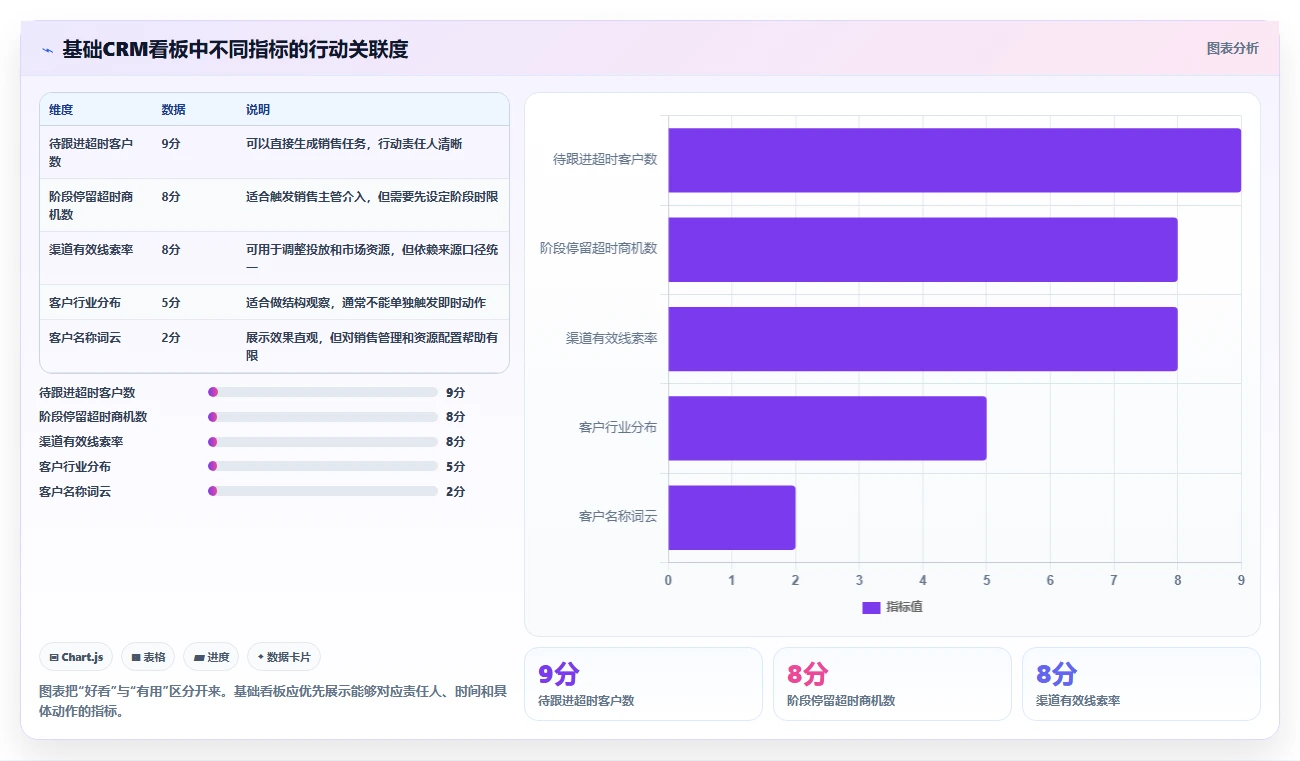
Task: Click the lightning icon beside the title
Action: (x=47, y=49)
